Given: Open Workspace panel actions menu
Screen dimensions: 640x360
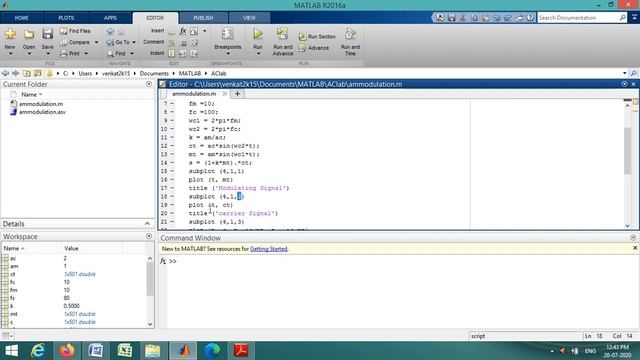Looking at the screenshot, I should click(x=149, y=236).
